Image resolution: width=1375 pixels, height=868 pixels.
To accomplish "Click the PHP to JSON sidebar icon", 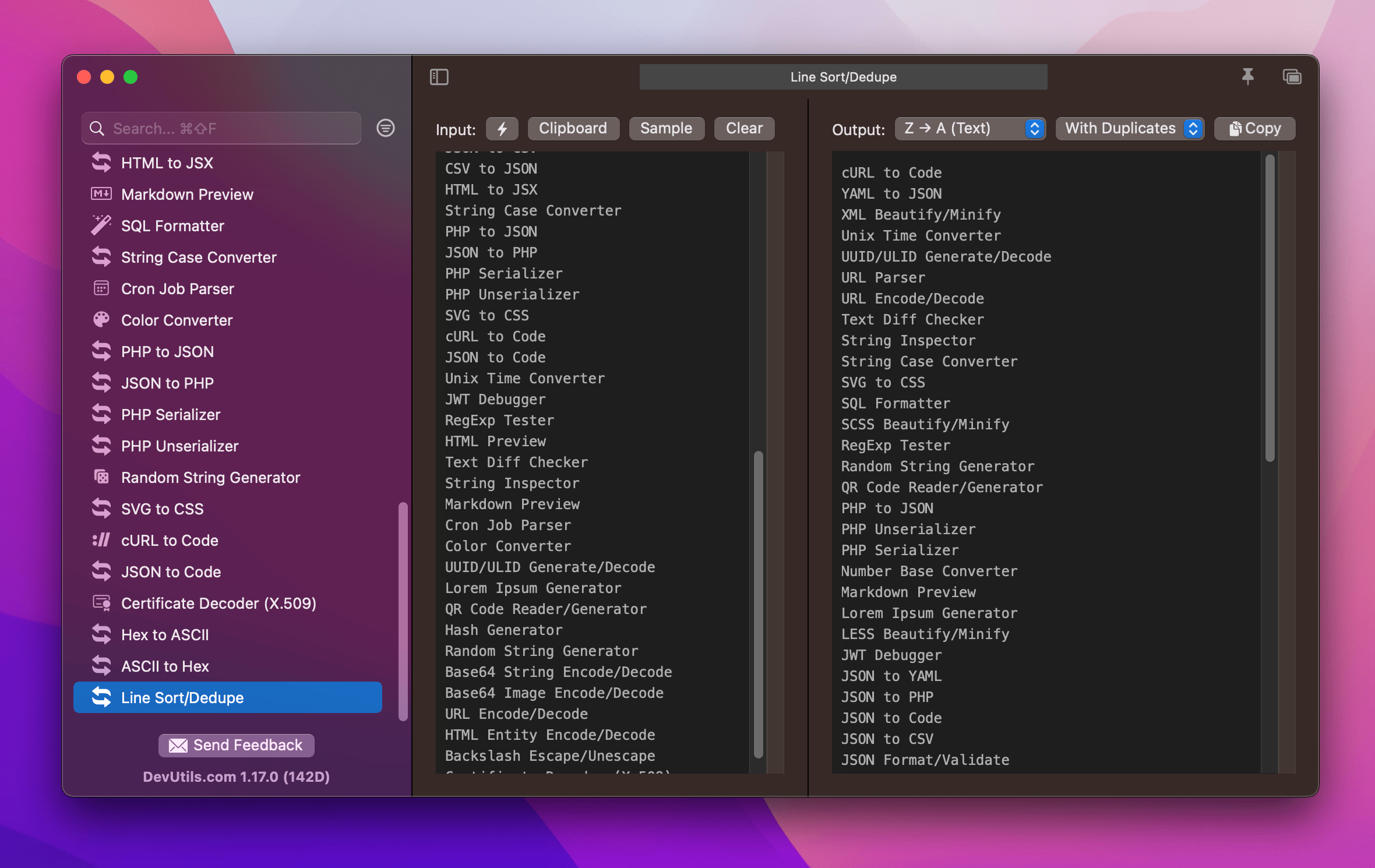I will pyautogui.click(x=101, y=351).
